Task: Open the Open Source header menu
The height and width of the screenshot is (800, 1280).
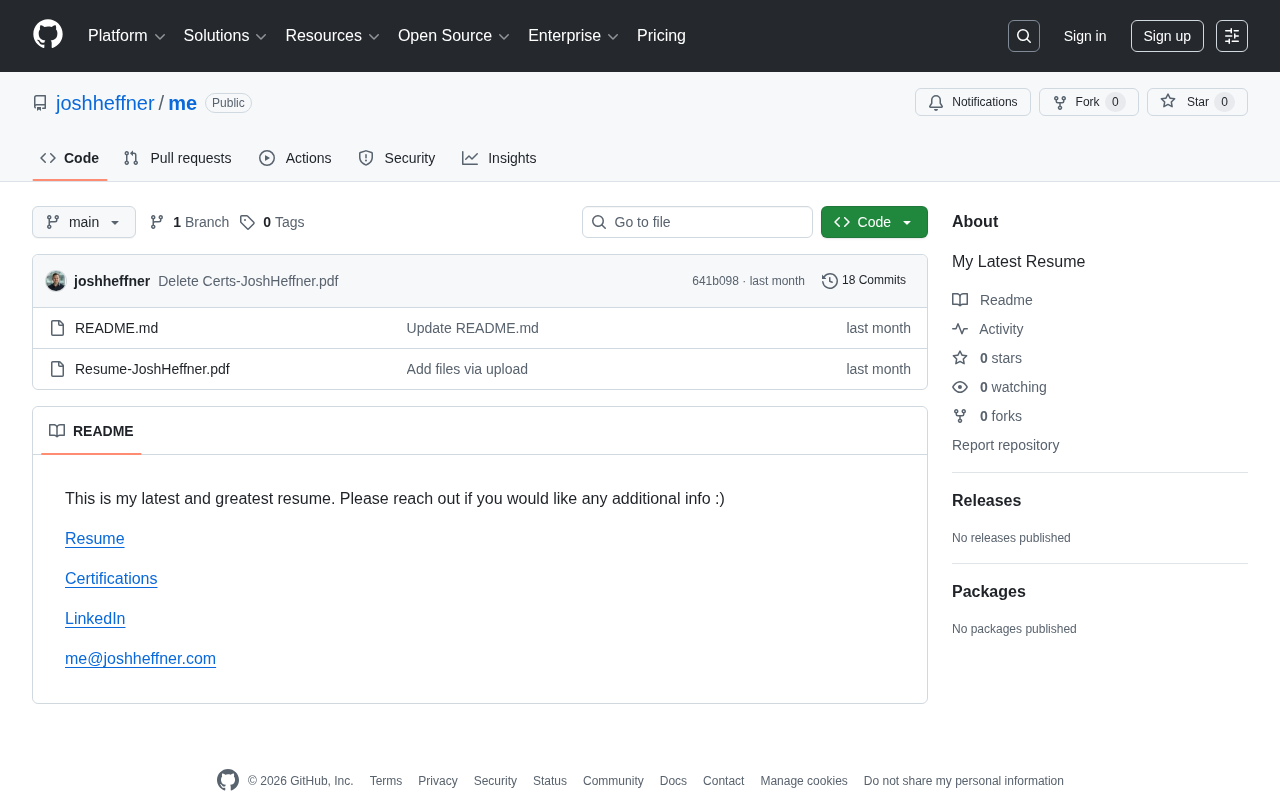Action: point(453,36)
